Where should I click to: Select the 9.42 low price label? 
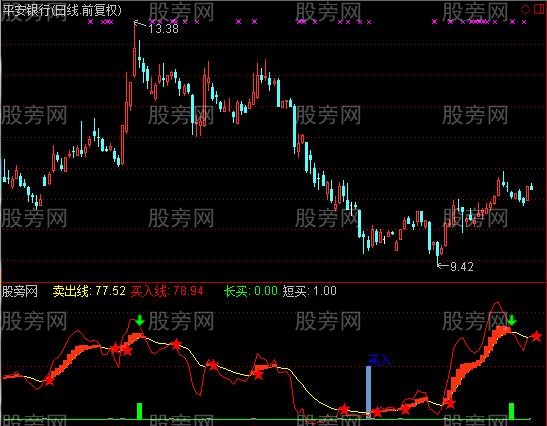tap(462, 267)
